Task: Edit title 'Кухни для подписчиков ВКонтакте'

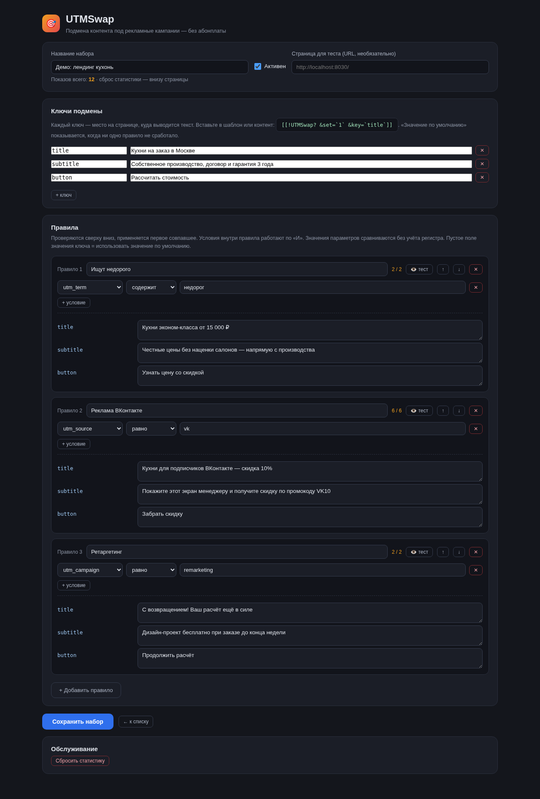Action: tap(310, 471)
